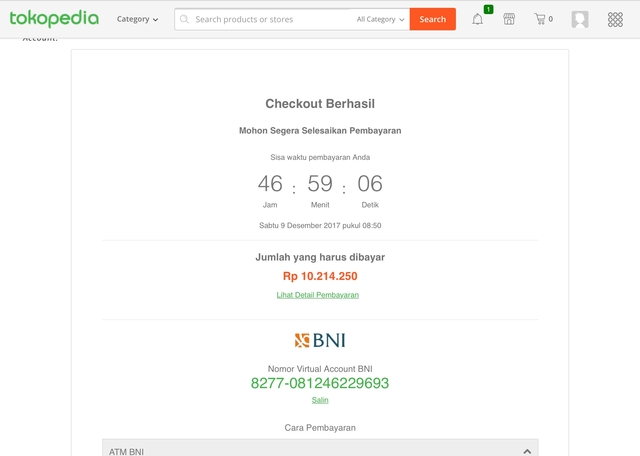640x456 pixels.
Task: Open the apps grid menu icon
Action: pyautogui.click(x=615, y=19)
